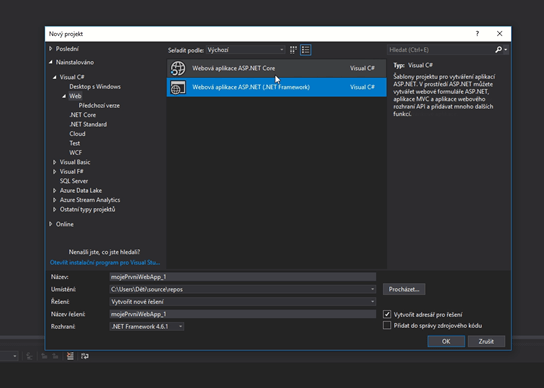Viewport: 544px width, 388px height.
Task: Open the search options dropdown arrow
Action: tap(506, 50)
